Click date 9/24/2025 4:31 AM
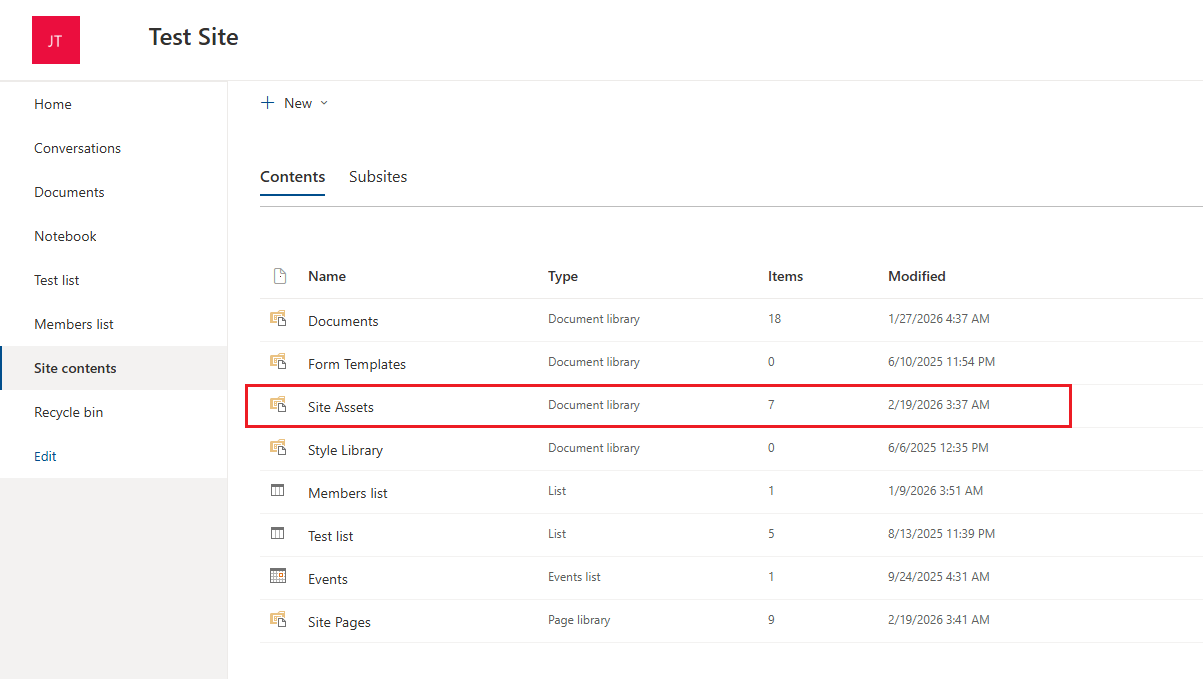 (939, 577)
